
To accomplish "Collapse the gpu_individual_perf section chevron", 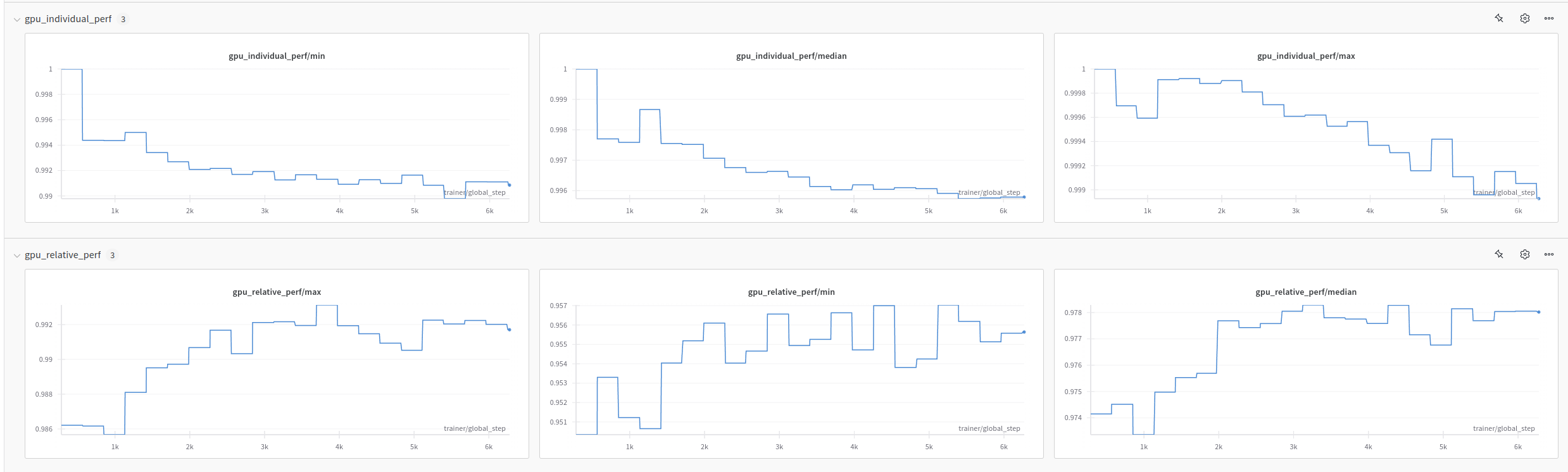I will (17, 20).
